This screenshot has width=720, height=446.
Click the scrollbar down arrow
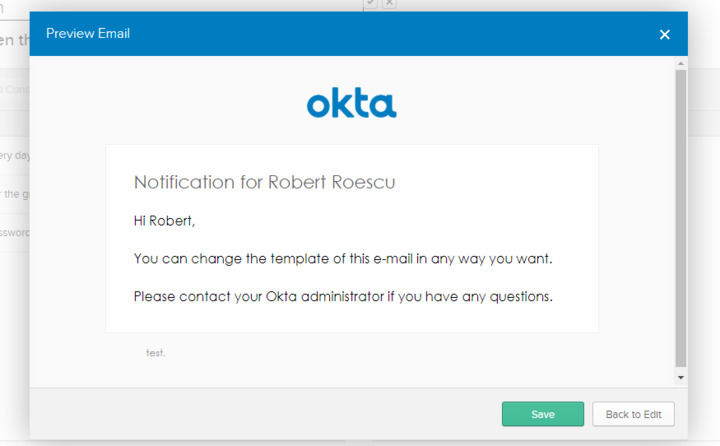[681, 378]
